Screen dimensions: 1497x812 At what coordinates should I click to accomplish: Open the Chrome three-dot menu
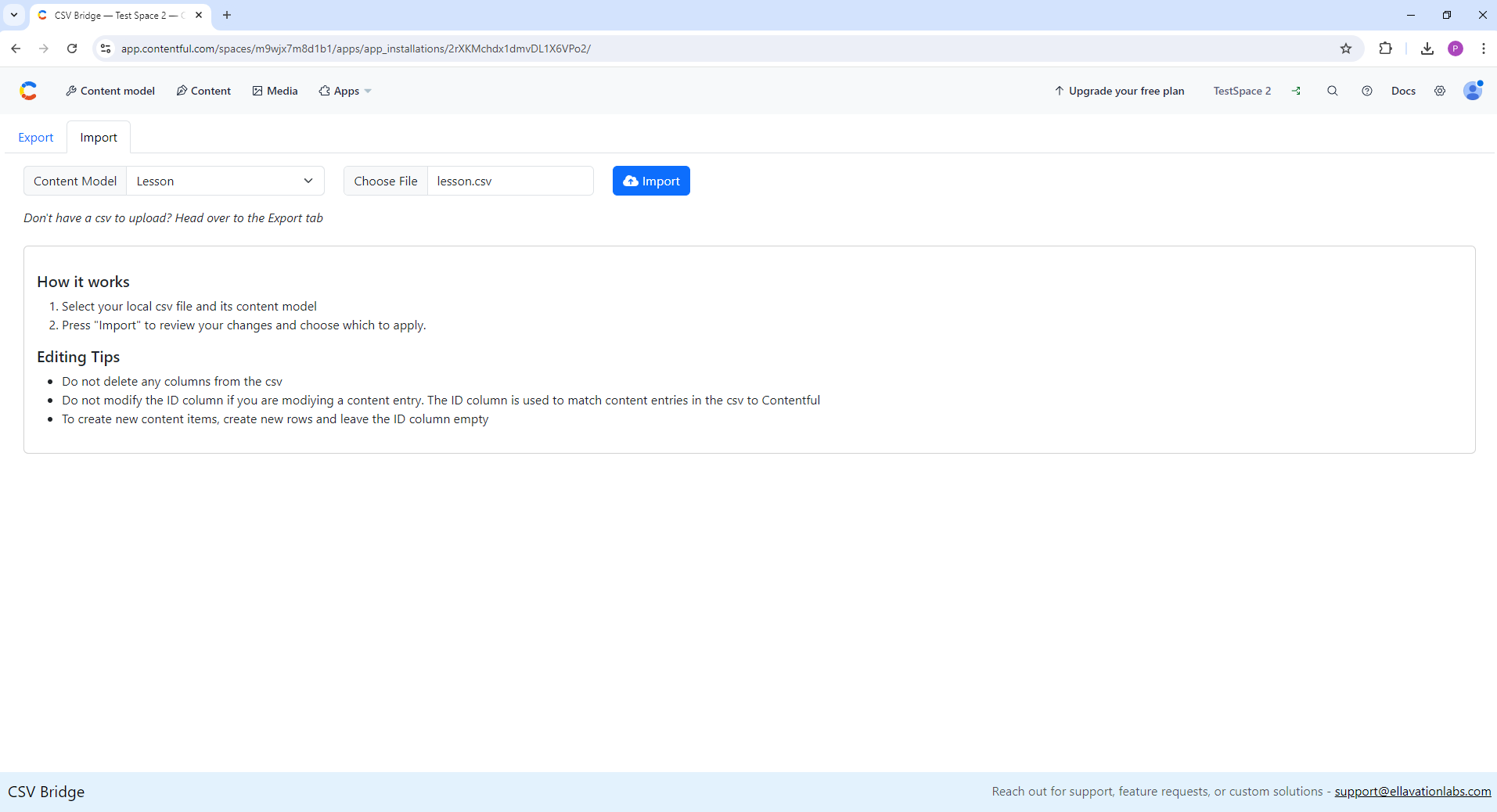tap(1484, 49)
